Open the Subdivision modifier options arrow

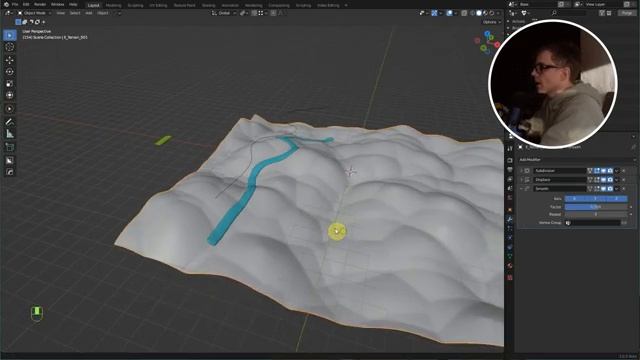[x=617, y=171]
